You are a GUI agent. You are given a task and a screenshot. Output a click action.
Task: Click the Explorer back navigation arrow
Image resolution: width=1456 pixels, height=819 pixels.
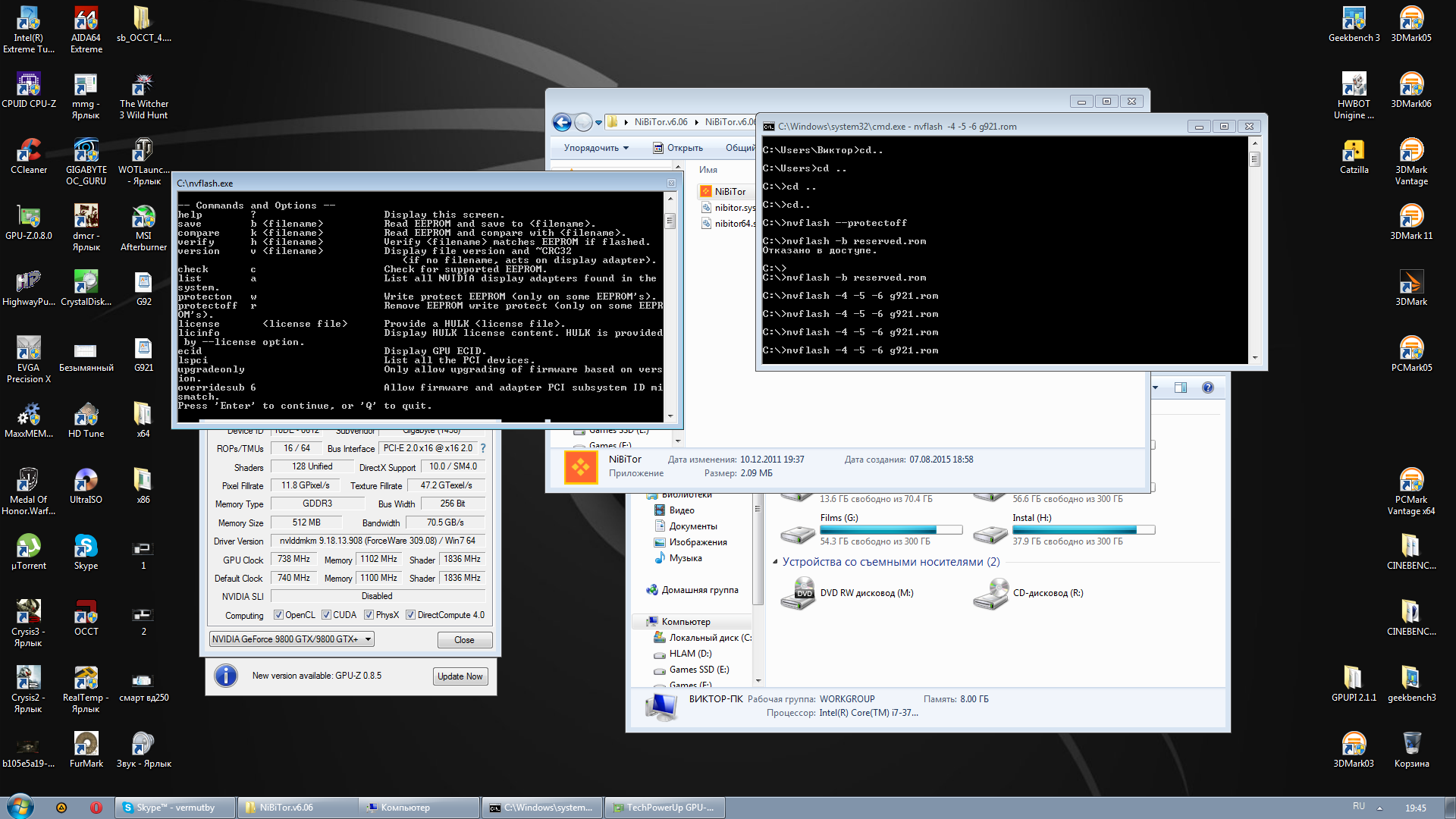562,122
